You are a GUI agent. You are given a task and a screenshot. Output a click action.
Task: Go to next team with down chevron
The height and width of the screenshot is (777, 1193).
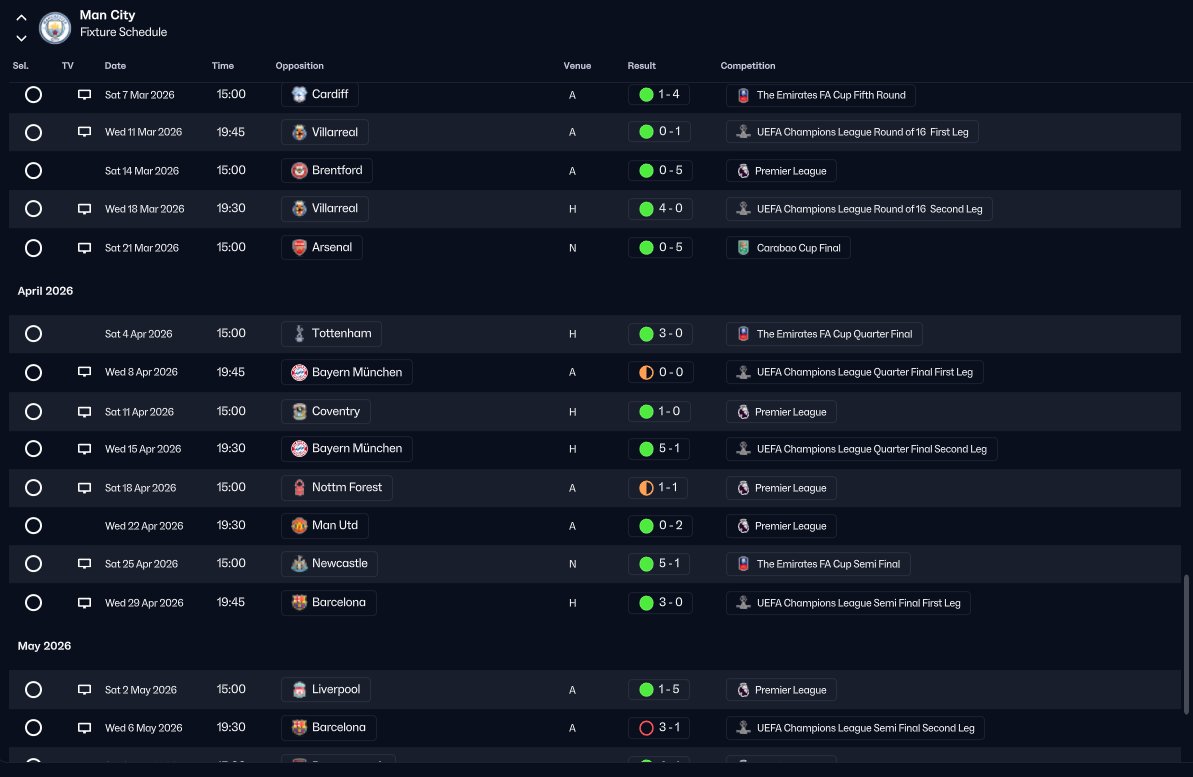[x=21, y=38]
